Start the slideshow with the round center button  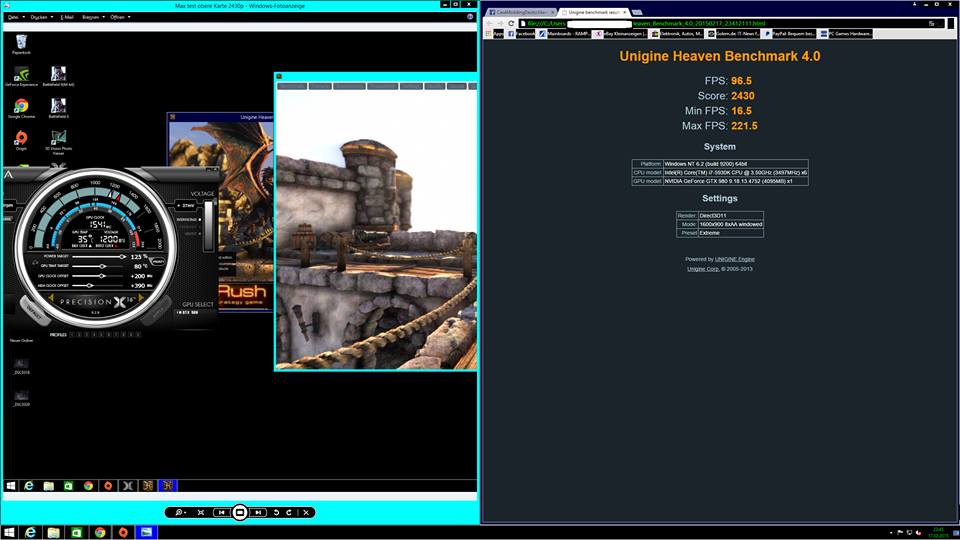(x=240, y=512)
